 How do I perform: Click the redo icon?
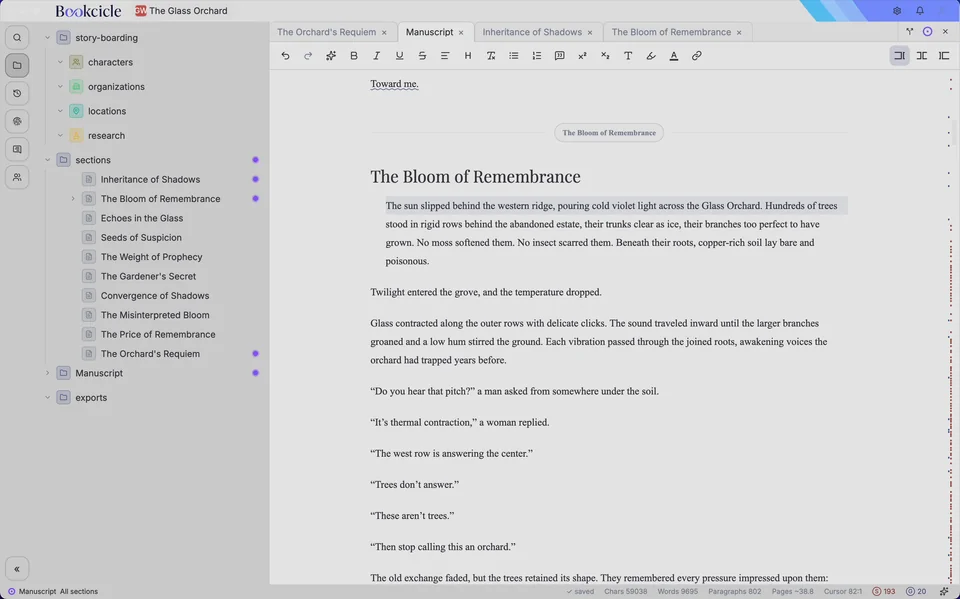[308, 56]
